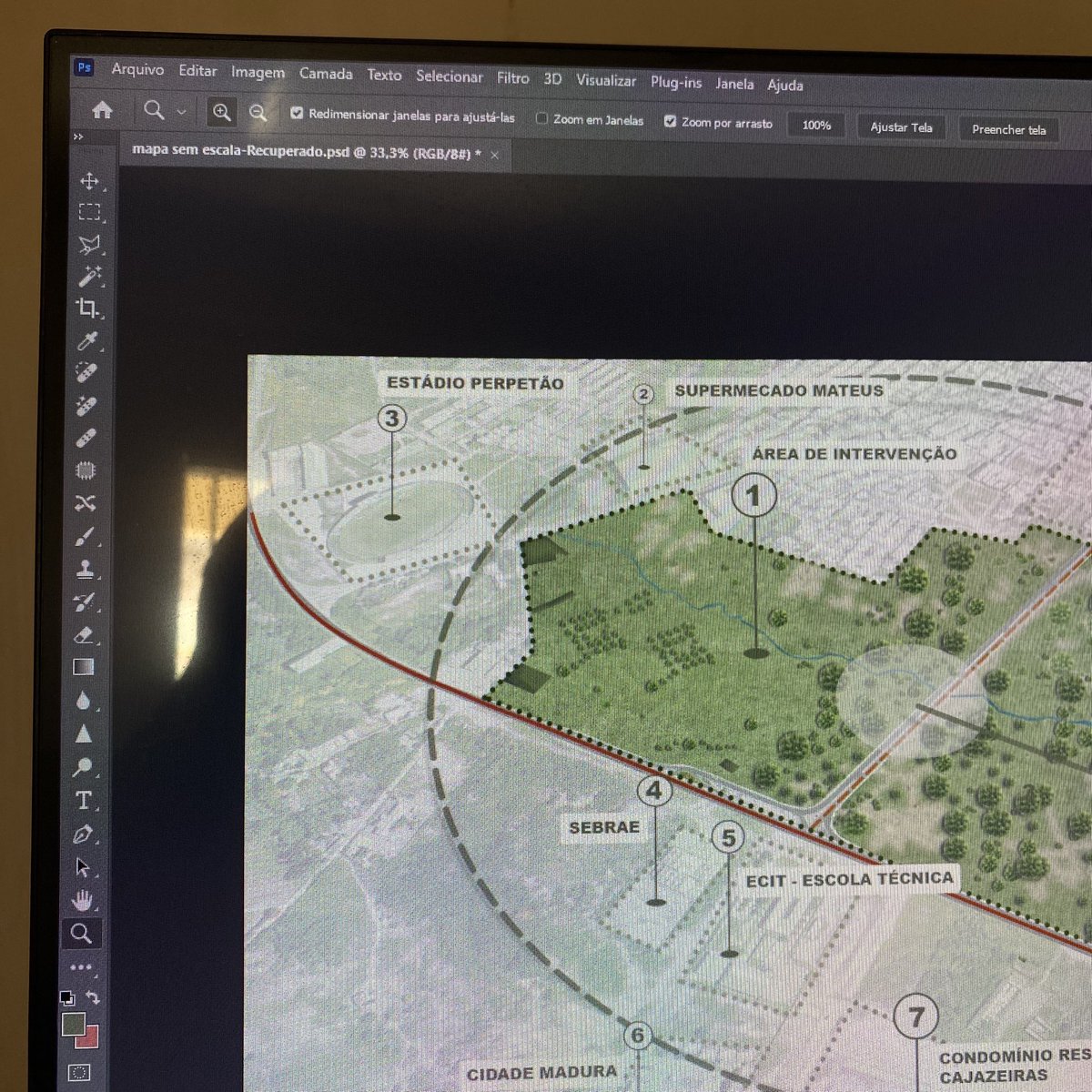Open the Visualizar menu
The width and height of the screenshot is (1092, 1092).
pos(606,80)
